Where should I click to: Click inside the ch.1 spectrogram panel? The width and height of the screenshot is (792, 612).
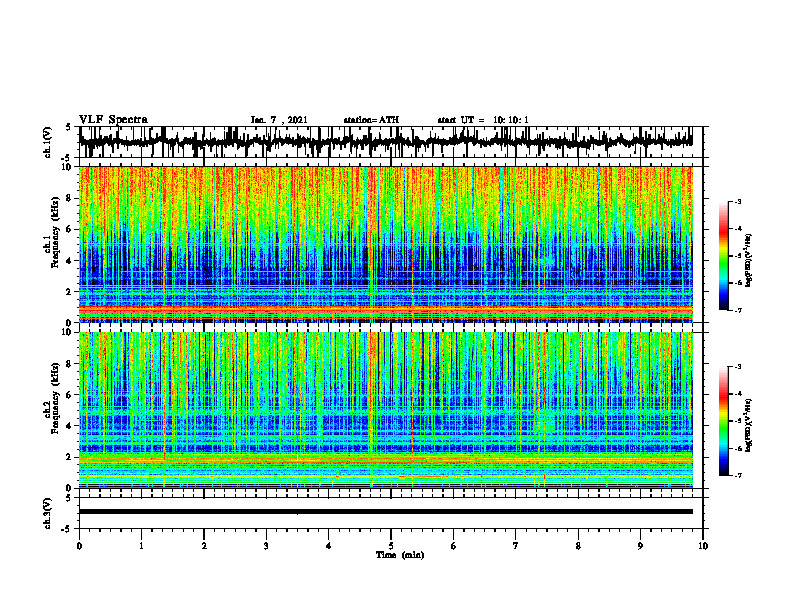click(x=386, y=244)
